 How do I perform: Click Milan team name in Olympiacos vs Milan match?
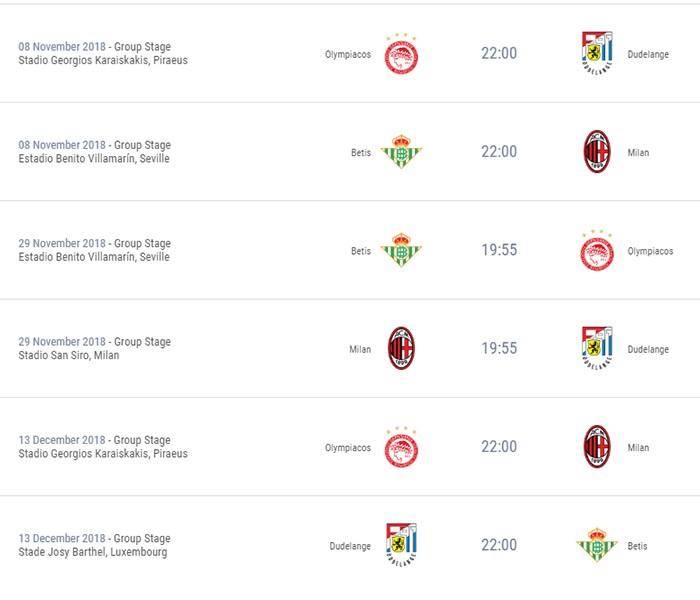point(638,448)
